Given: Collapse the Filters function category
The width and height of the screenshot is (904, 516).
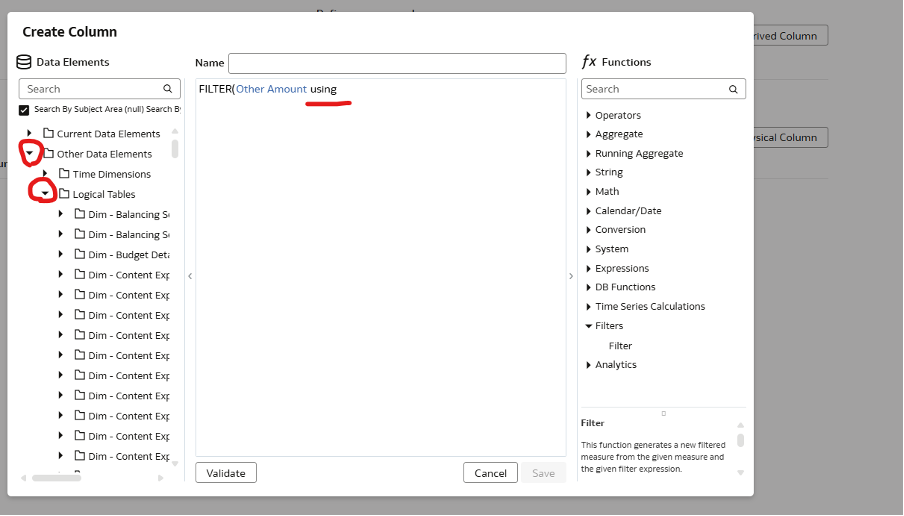Looking at the screenshot, I should coord(588,326).
